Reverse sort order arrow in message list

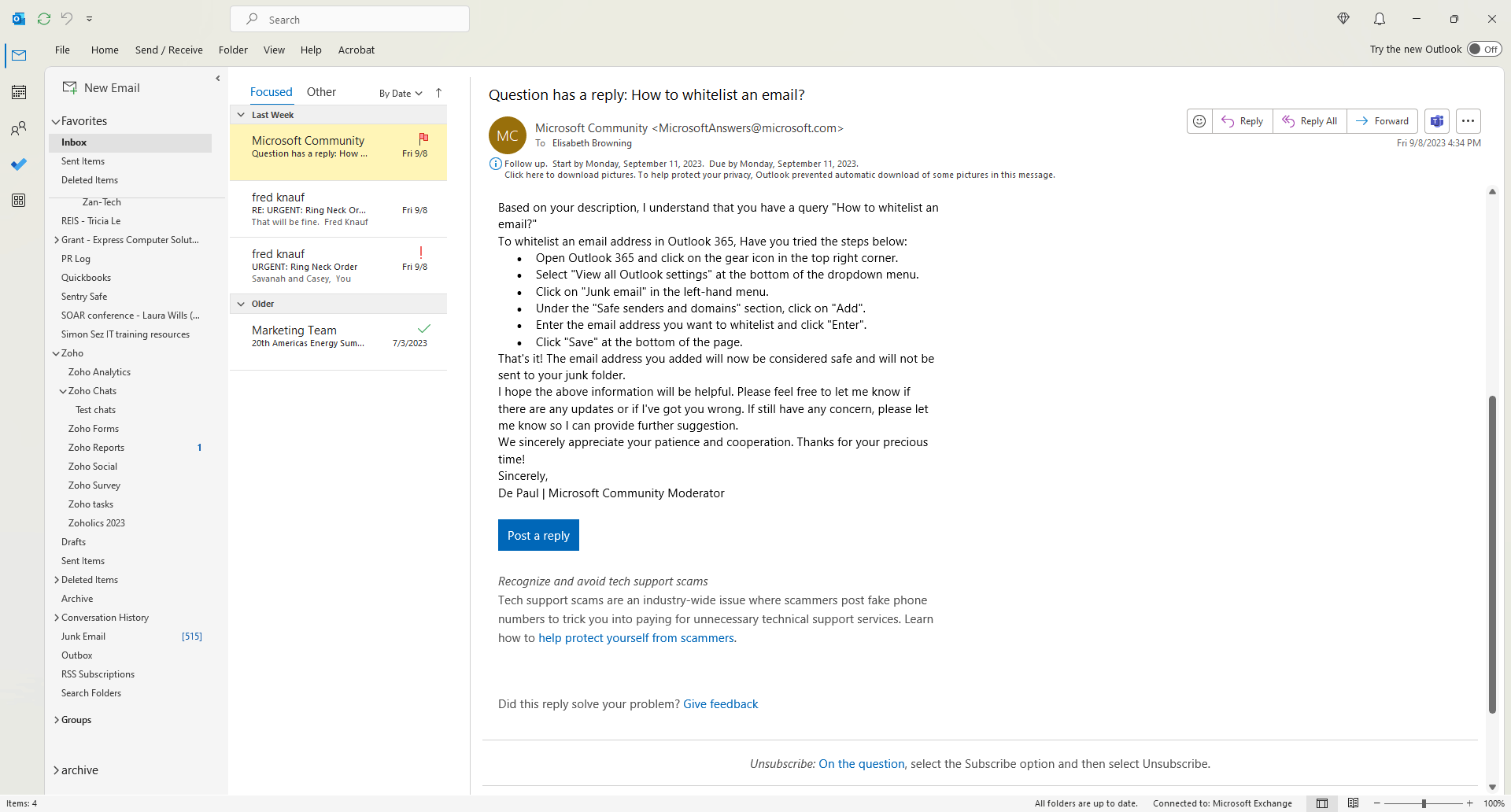click(x=439, y=93)
